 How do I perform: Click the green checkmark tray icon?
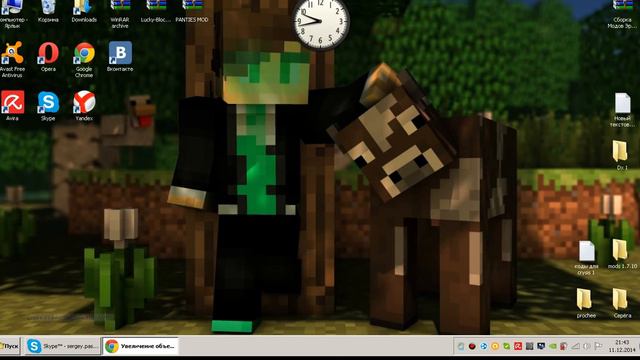point(507,346)
